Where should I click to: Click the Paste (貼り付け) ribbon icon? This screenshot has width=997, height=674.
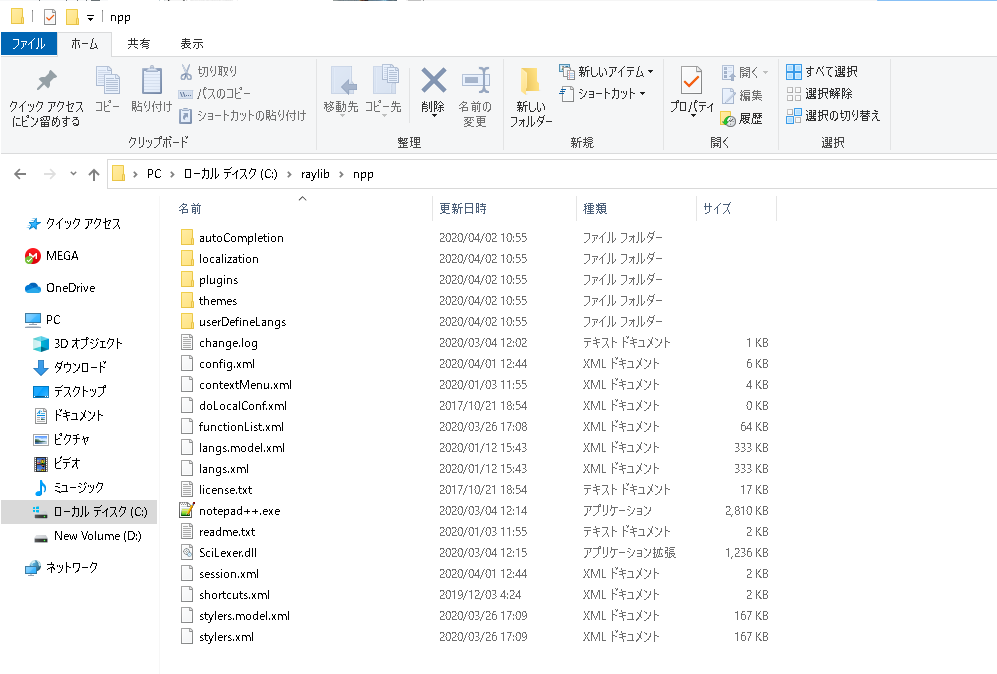click(x=151, y=80)
